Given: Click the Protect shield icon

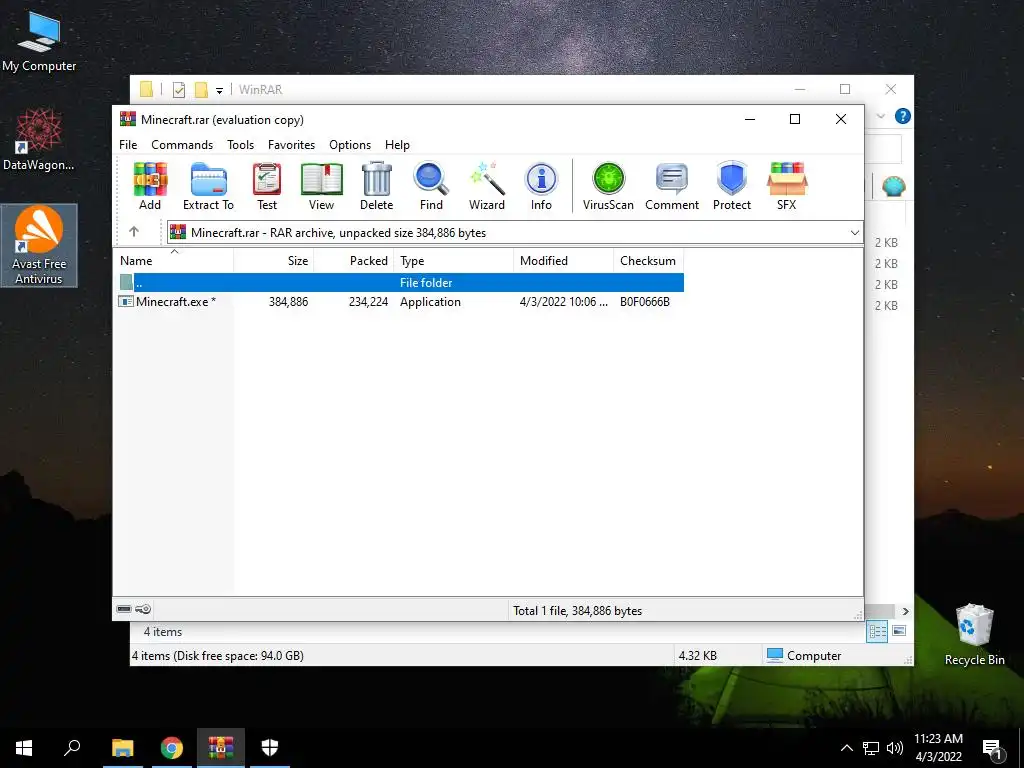Looking at the screenshot, I should pyautogui.click(x=731, y=186).
